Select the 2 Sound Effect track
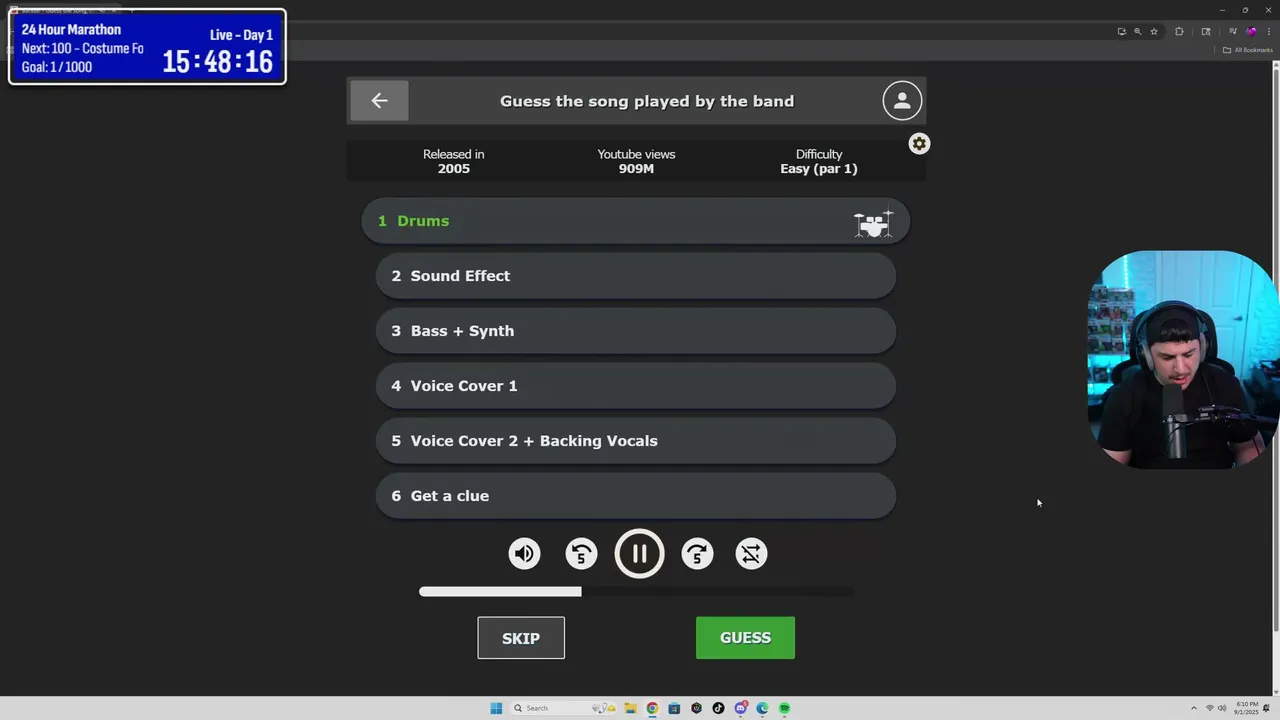This screenshot has height=720, width=1280. click(x=635, y=276)
